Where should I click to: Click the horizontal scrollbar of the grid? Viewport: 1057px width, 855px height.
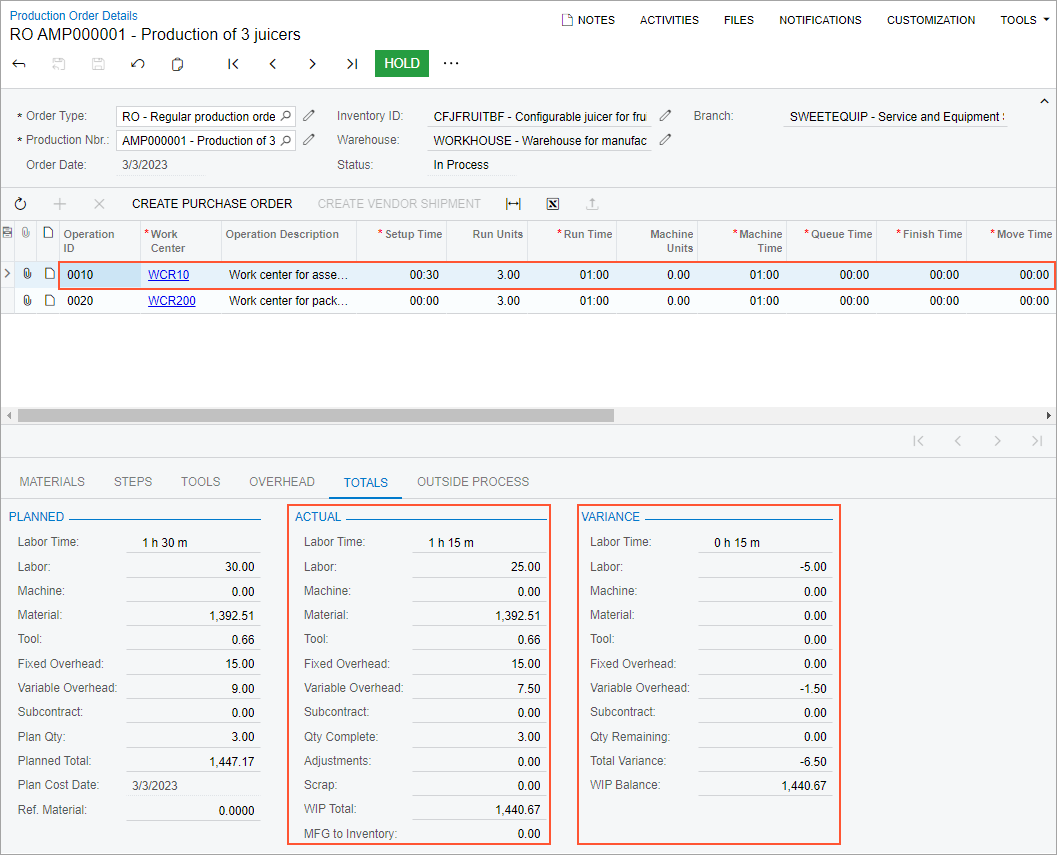pyautogui.click(x=315, y=415)
